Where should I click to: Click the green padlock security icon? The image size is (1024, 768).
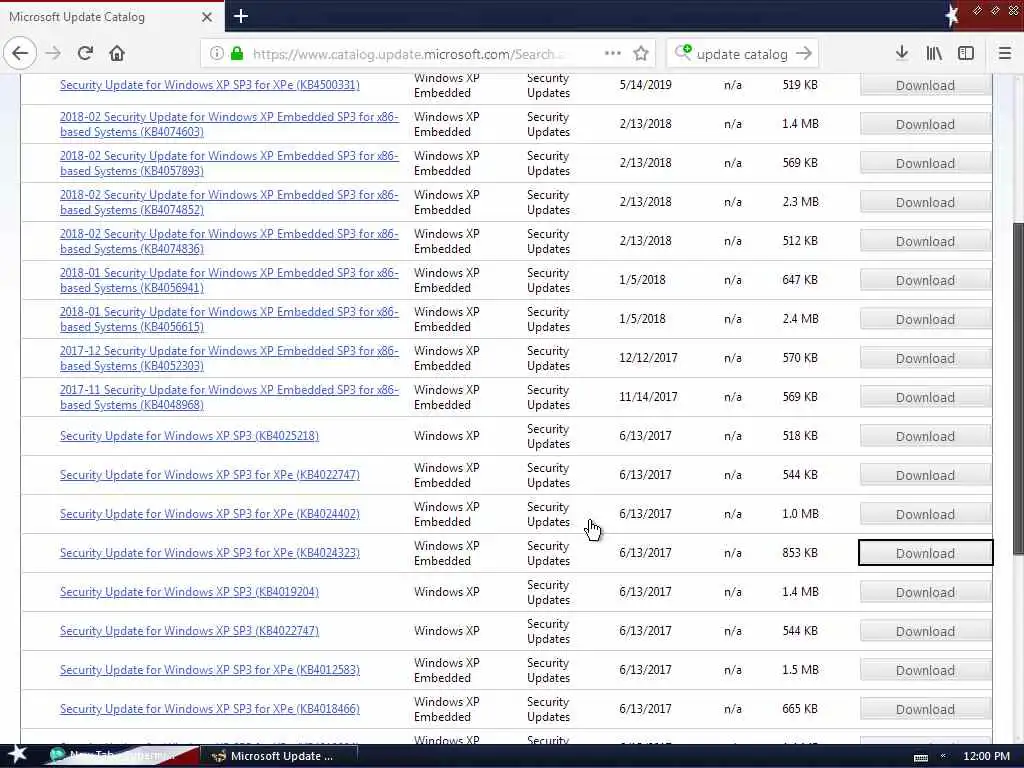(237, 54)
